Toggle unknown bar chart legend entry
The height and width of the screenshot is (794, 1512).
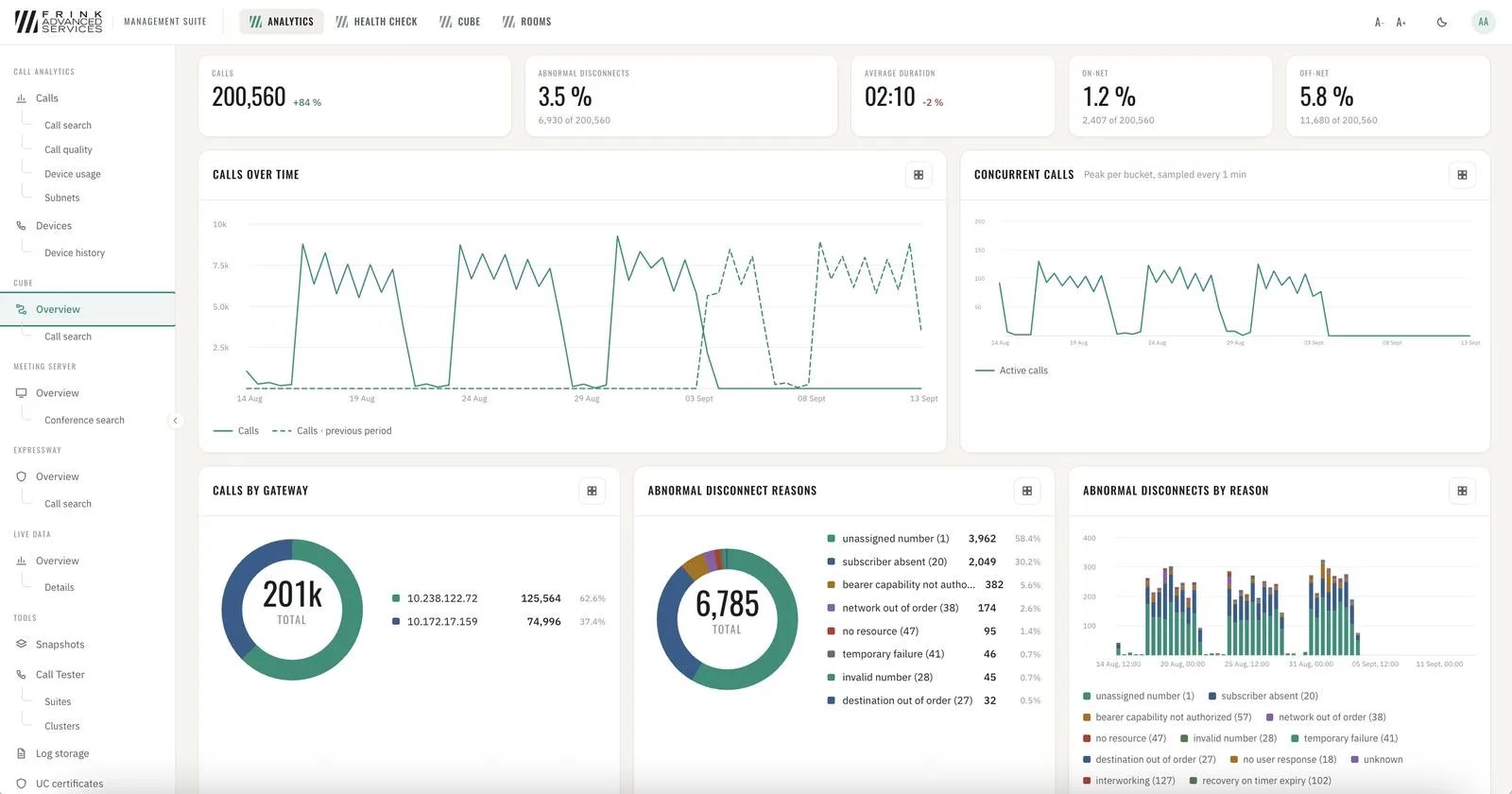[1377, 760]
